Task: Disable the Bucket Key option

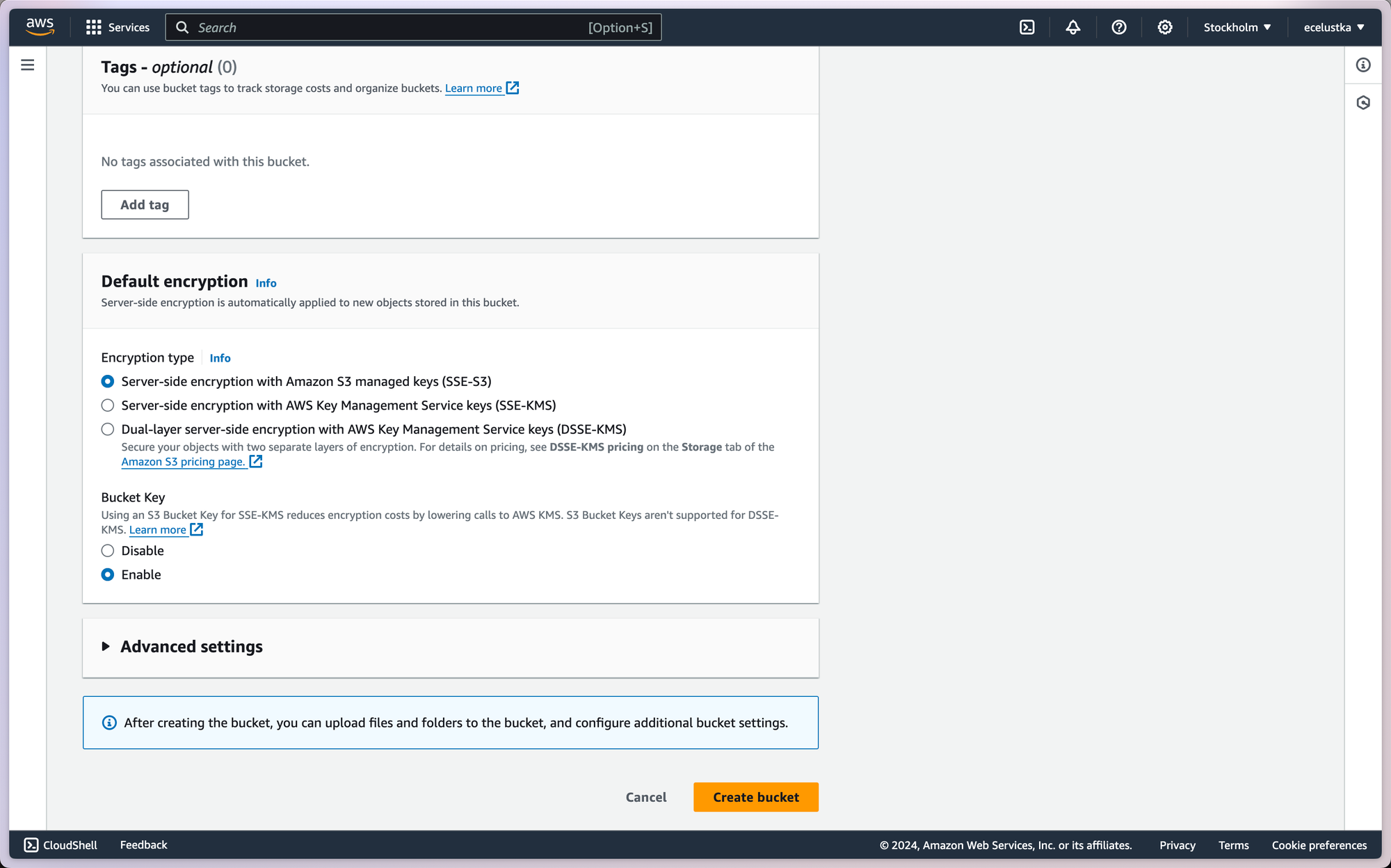Action: click(108, 551)
